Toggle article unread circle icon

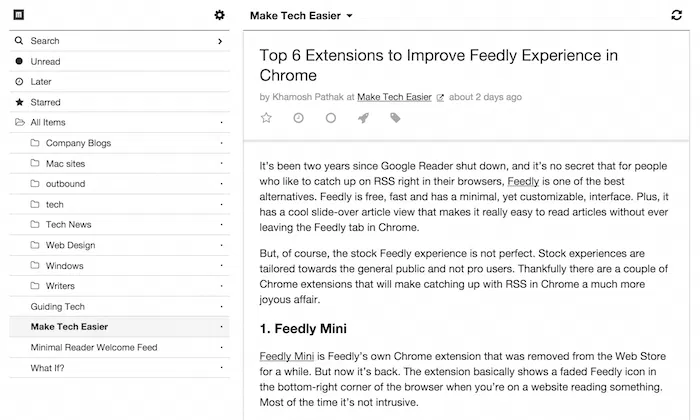point(331,118)
